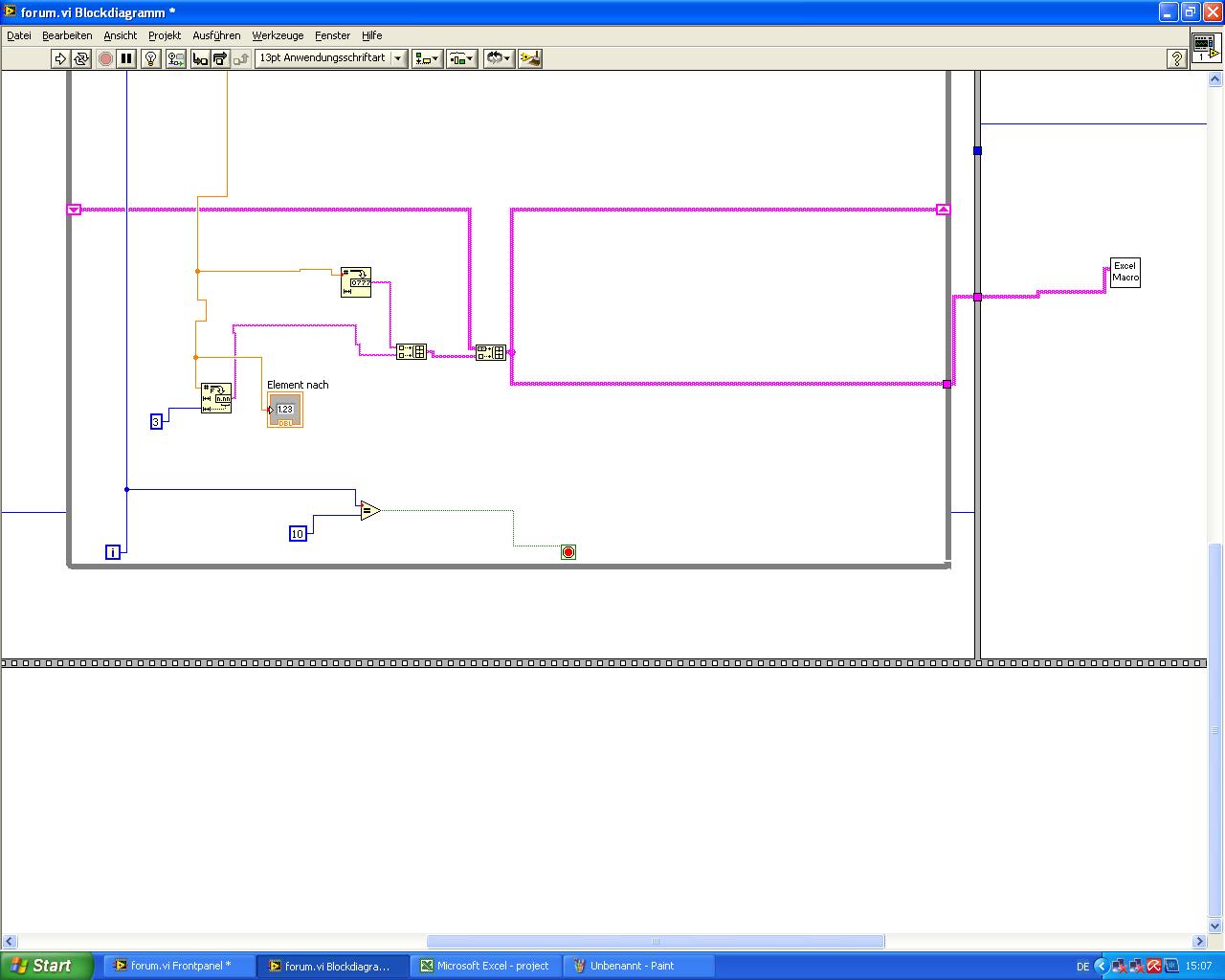Viewport: 1225px width, 980px height.
Task: Click the pink tunnel on the outer structure border
Action: 977,297
